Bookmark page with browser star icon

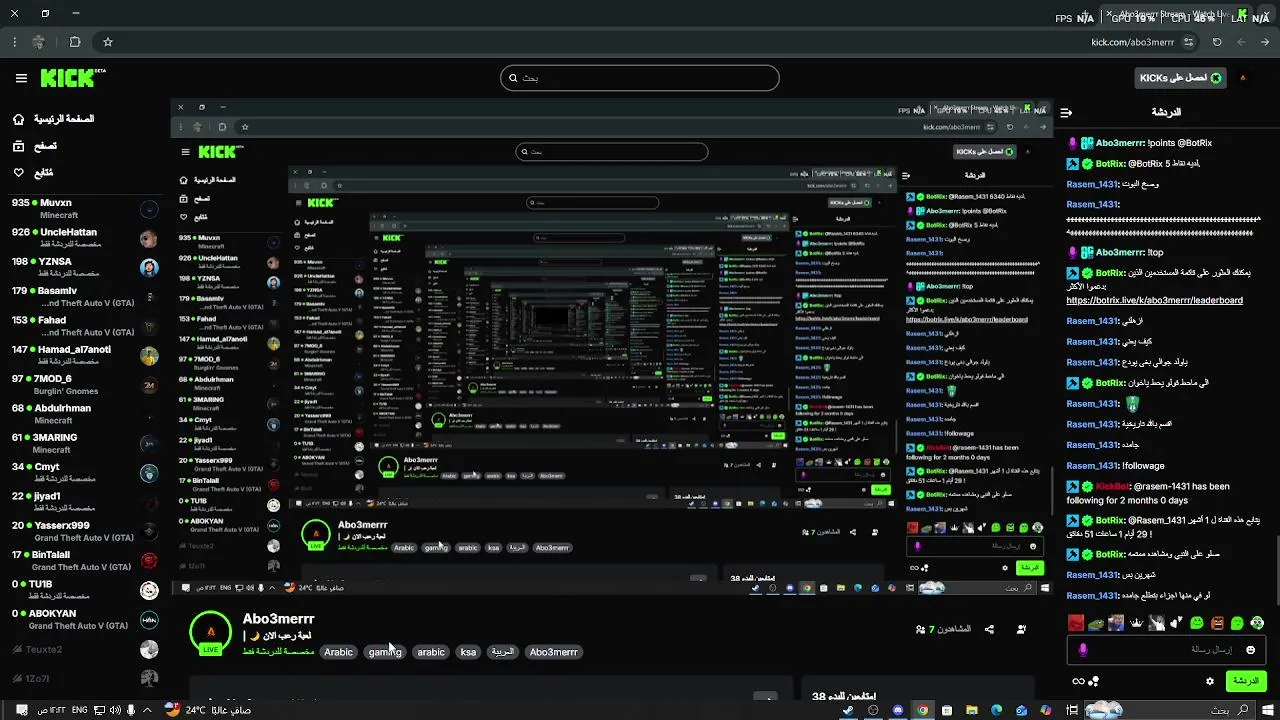pos(108,42)
